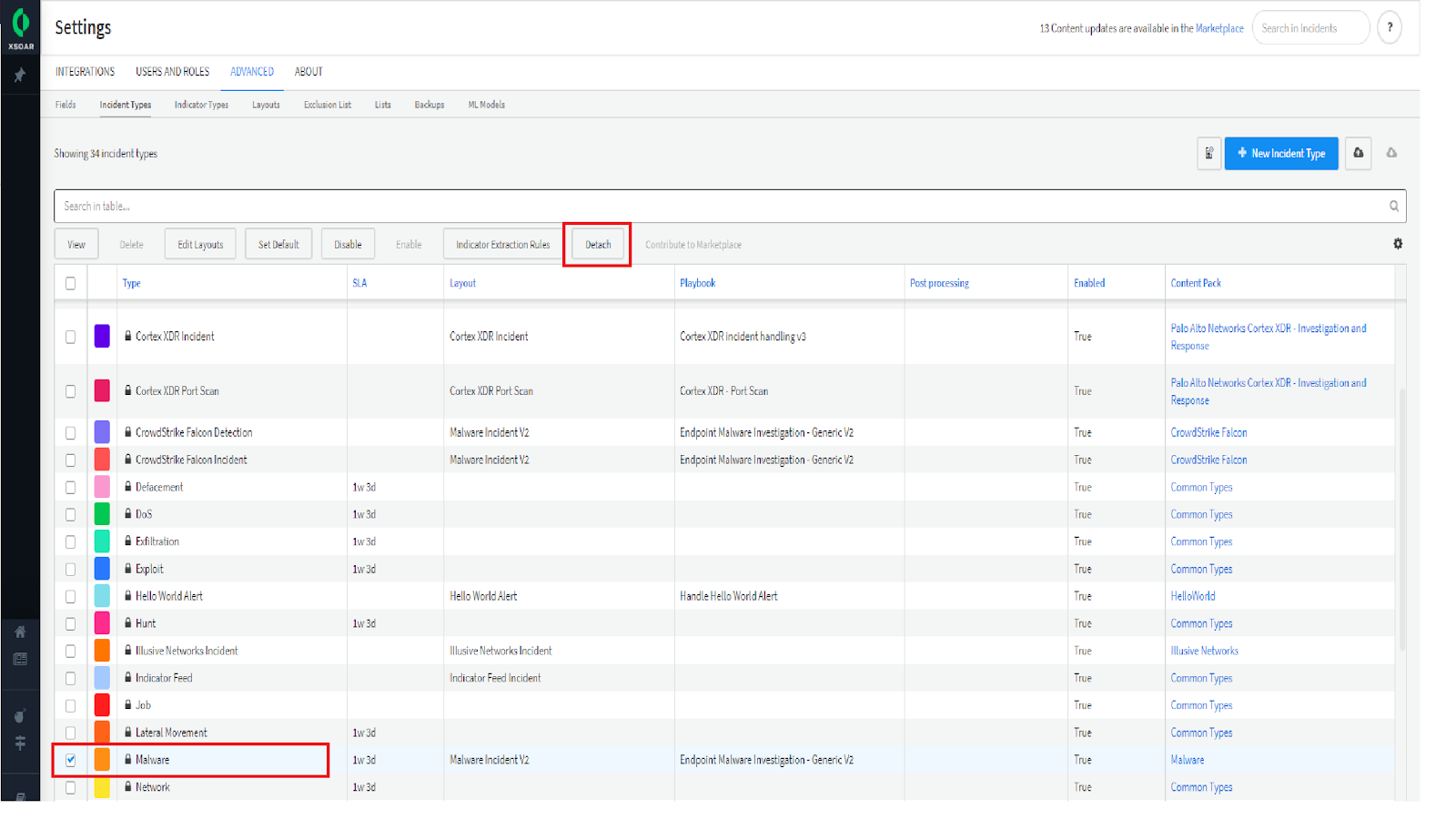The image size is (1456, 819).
Task: Click the View button
Action: (76, 245)
